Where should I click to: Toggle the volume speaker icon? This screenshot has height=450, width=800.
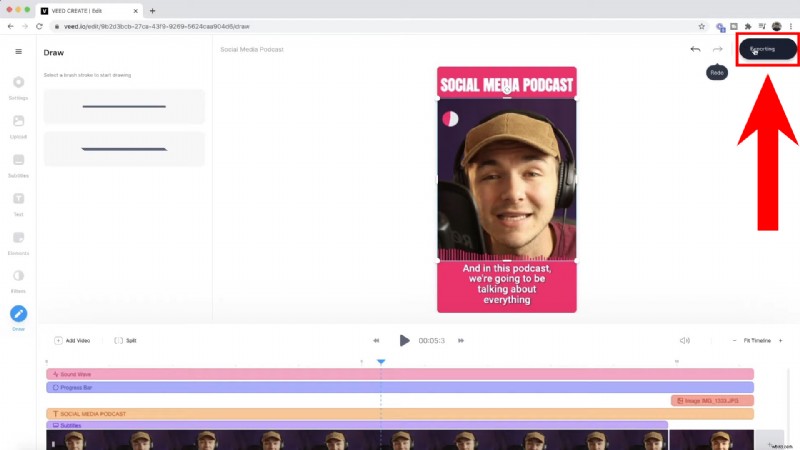pyautogui.click(x=685, y=340)
